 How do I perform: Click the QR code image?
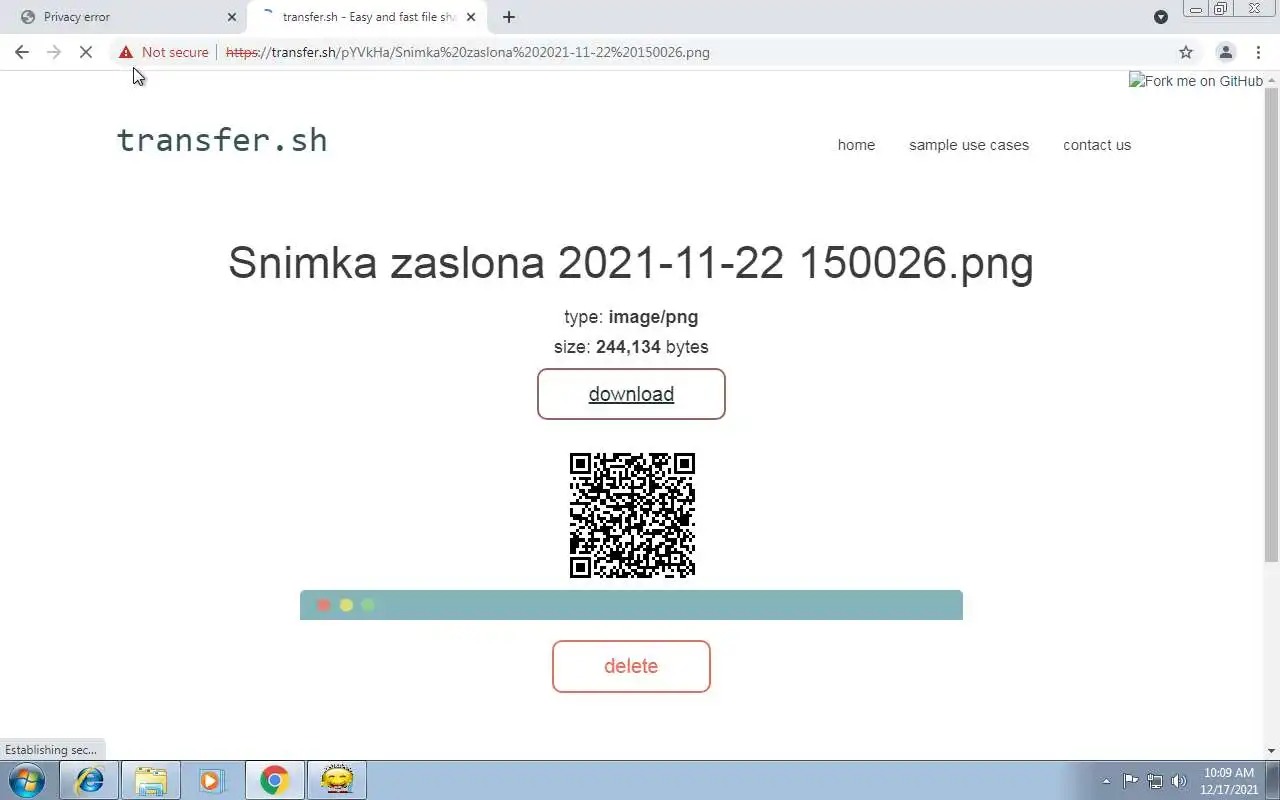[x=632, y=515]
